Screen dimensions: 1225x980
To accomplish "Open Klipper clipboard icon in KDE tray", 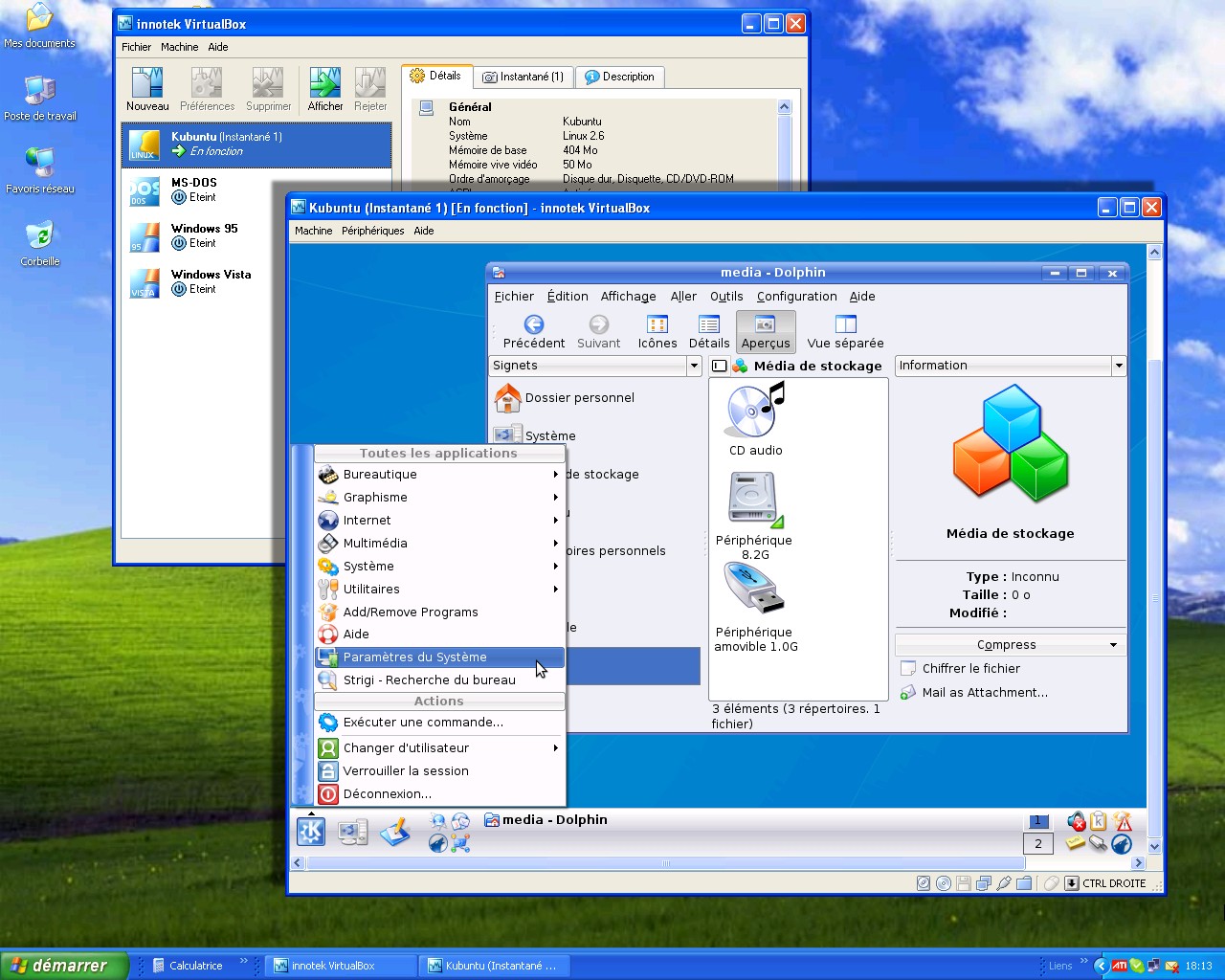I will (x=1099, y=821).
